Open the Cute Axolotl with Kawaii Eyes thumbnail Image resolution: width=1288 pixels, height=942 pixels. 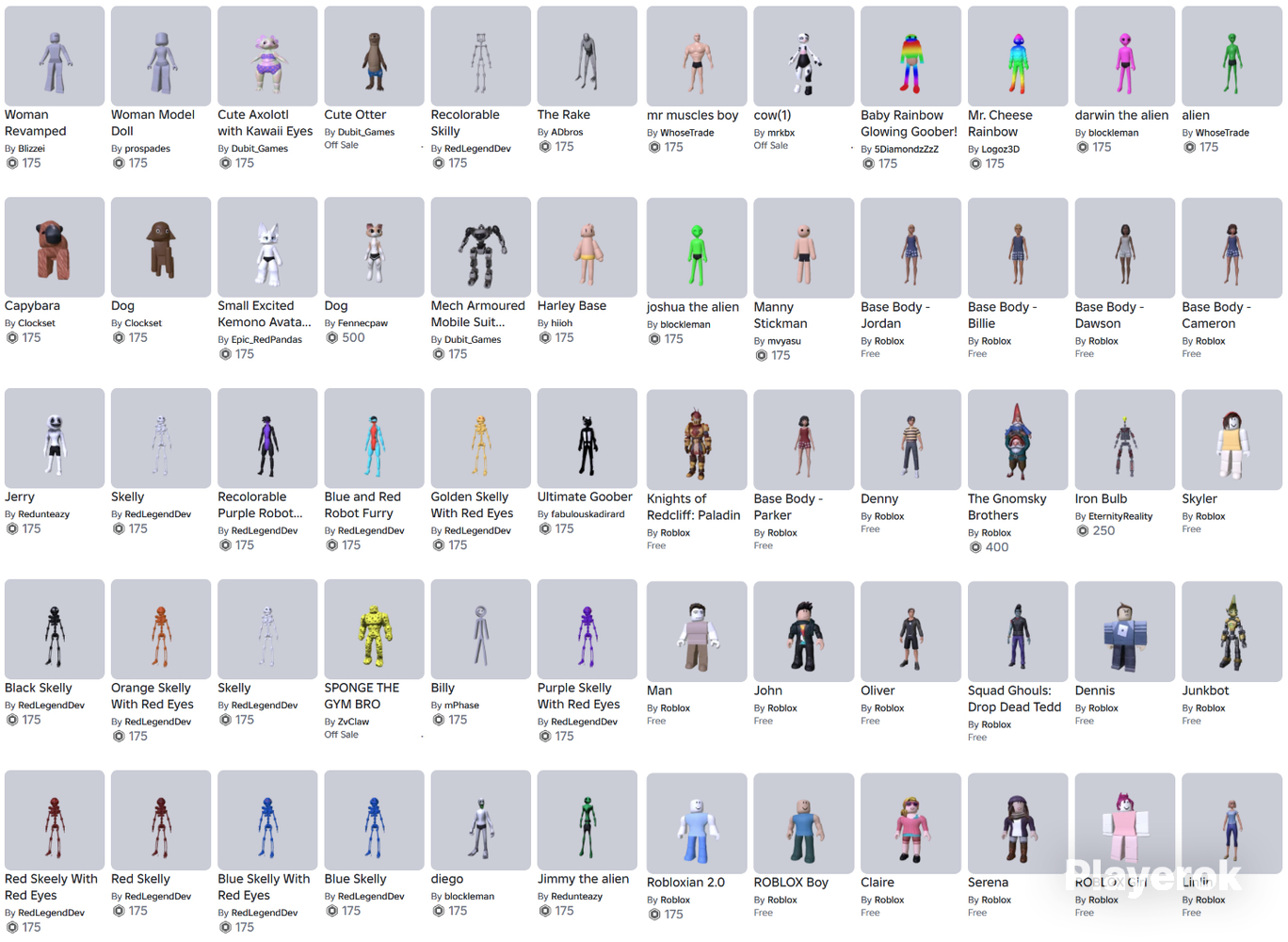click(267, 56)
